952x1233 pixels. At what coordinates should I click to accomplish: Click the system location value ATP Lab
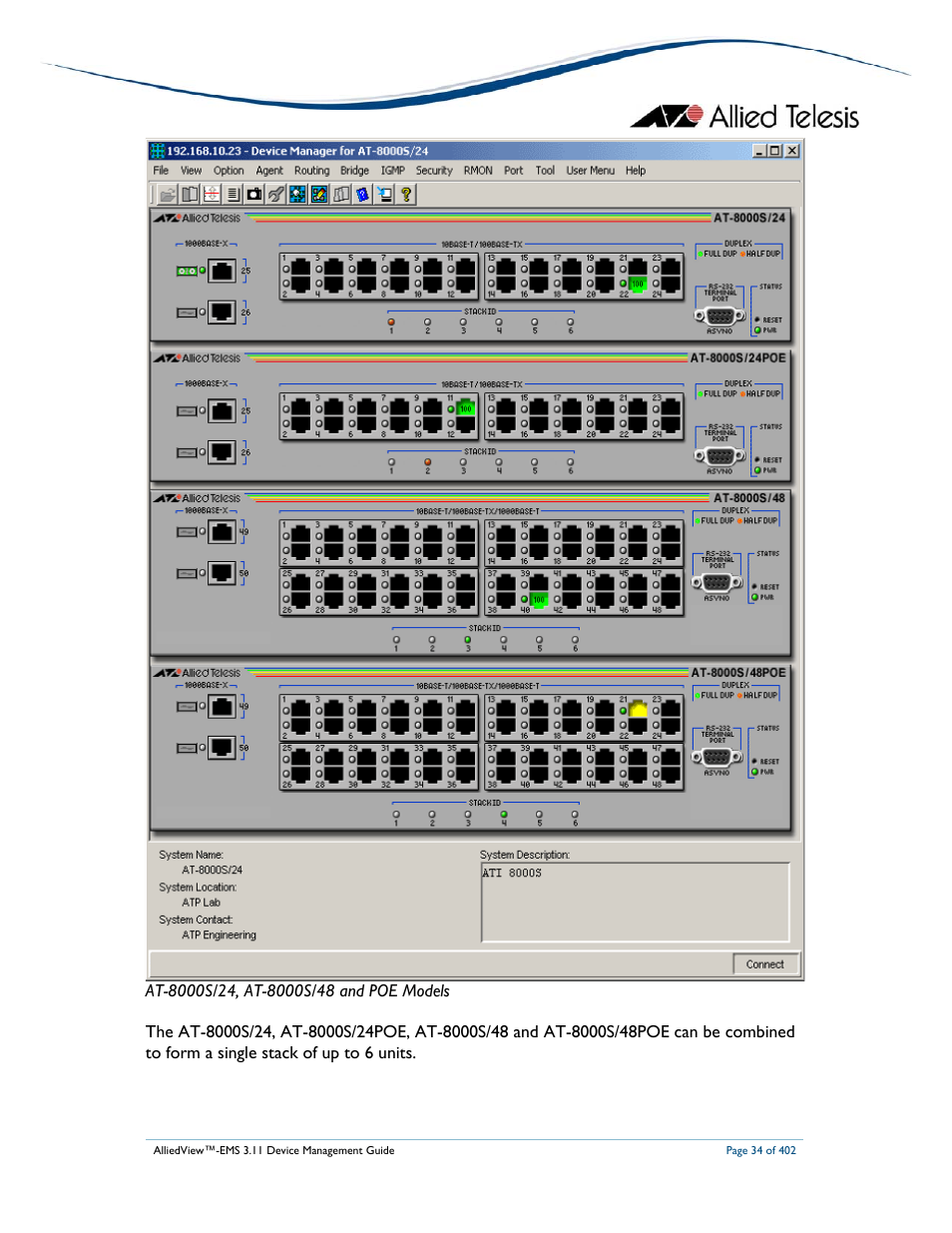tap(201, 903)
